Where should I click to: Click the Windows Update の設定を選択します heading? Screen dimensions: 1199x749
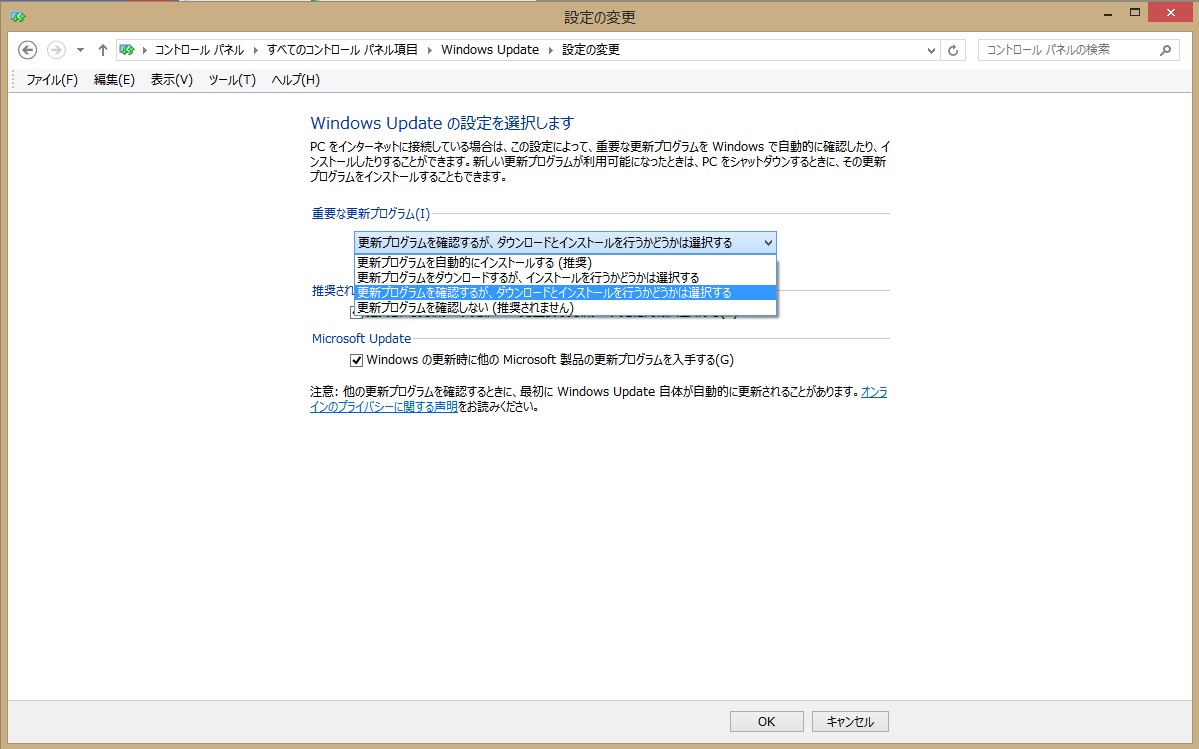pyautogui.click(x=442, y=123)
